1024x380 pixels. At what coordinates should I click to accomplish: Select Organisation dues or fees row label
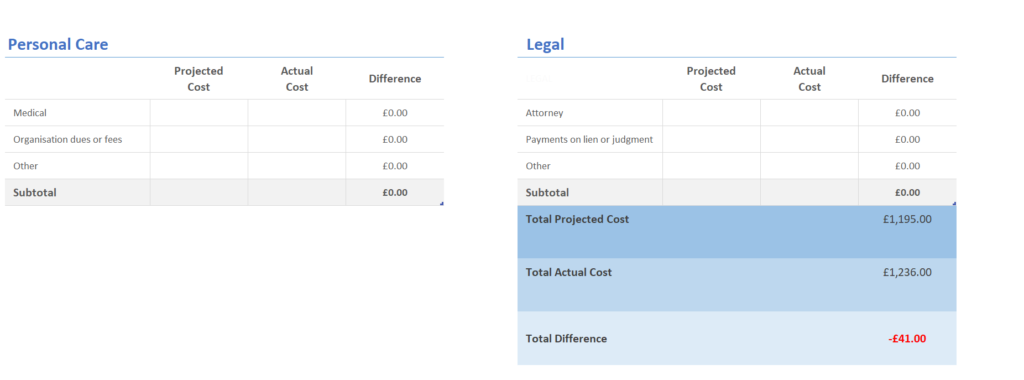coord(68,139)
